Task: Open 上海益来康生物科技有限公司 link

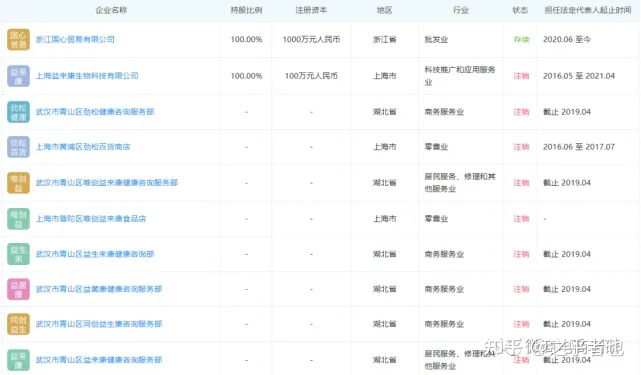Action: [87, 76]
